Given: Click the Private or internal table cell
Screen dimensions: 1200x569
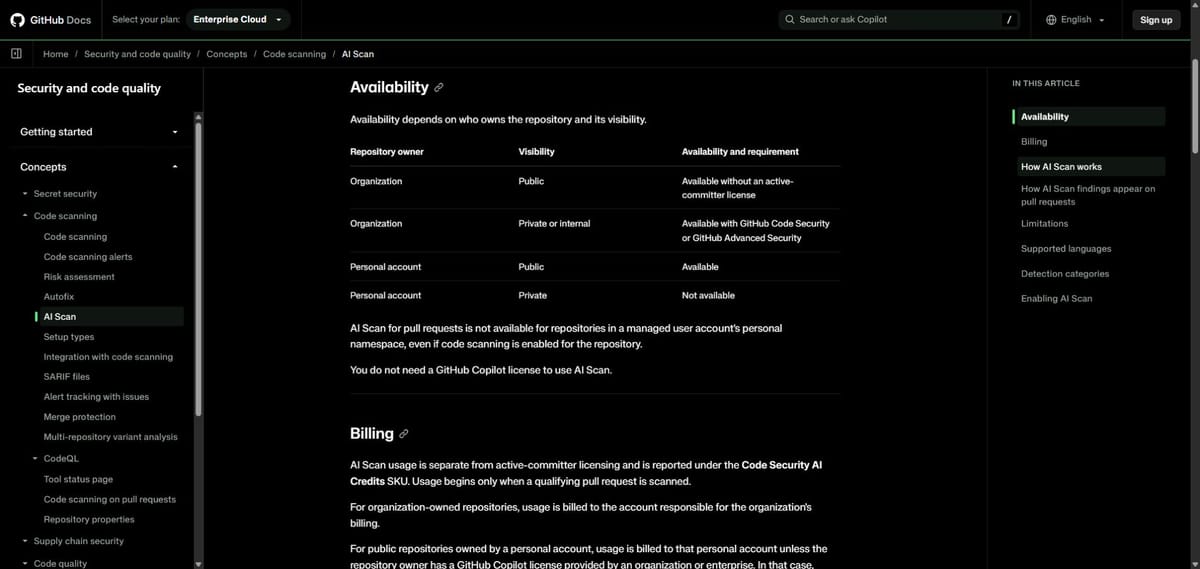Looking at the screenshot, I should click(x=554, y=224).
